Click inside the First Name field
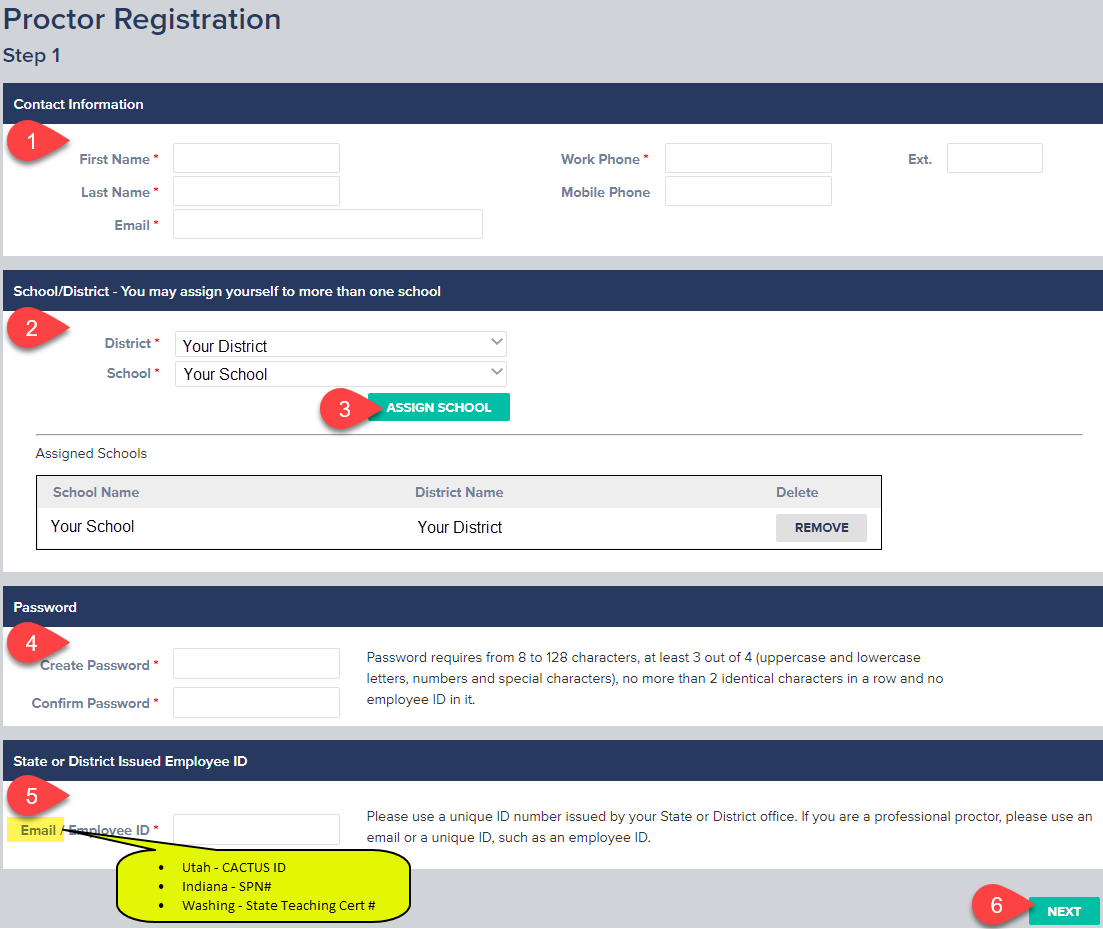Viewport: 1103px width, 929px height. point(256,157)
